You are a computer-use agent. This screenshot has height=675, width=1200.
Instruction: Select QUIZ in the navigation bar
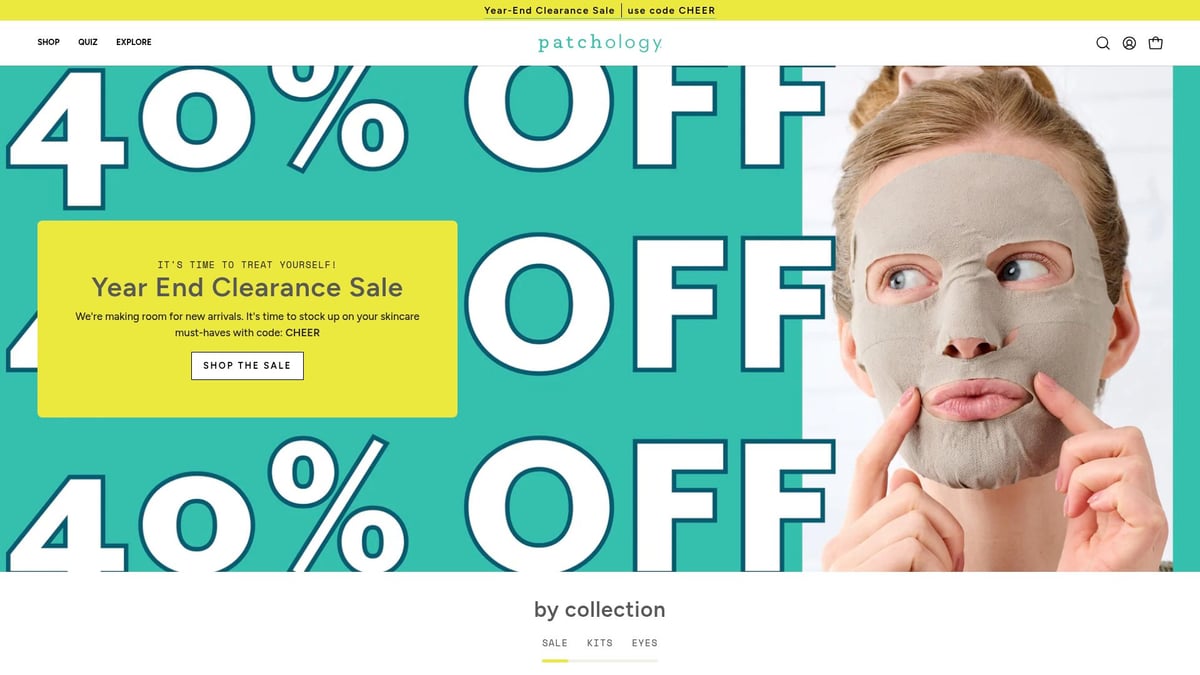[88, 42]
